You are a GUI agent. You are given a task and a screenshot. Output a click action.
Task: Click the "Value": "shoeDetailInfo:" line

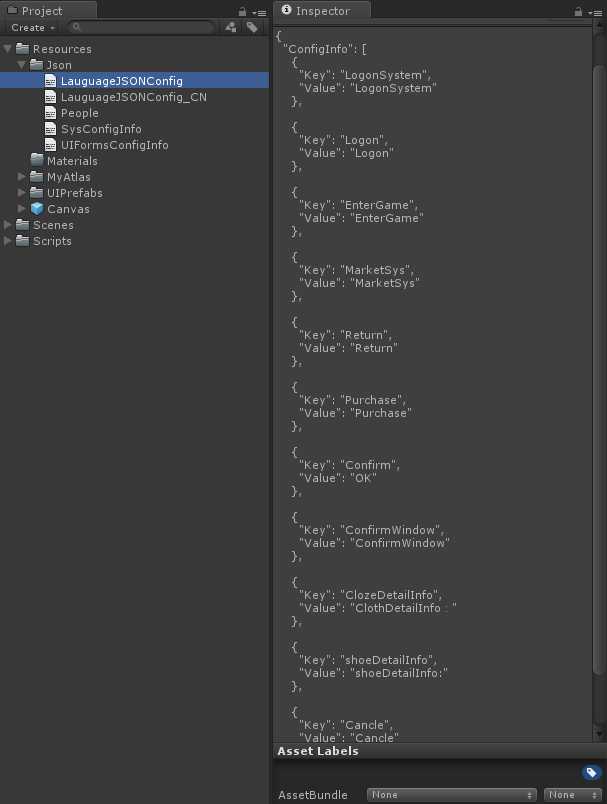(x=373, y=673)
